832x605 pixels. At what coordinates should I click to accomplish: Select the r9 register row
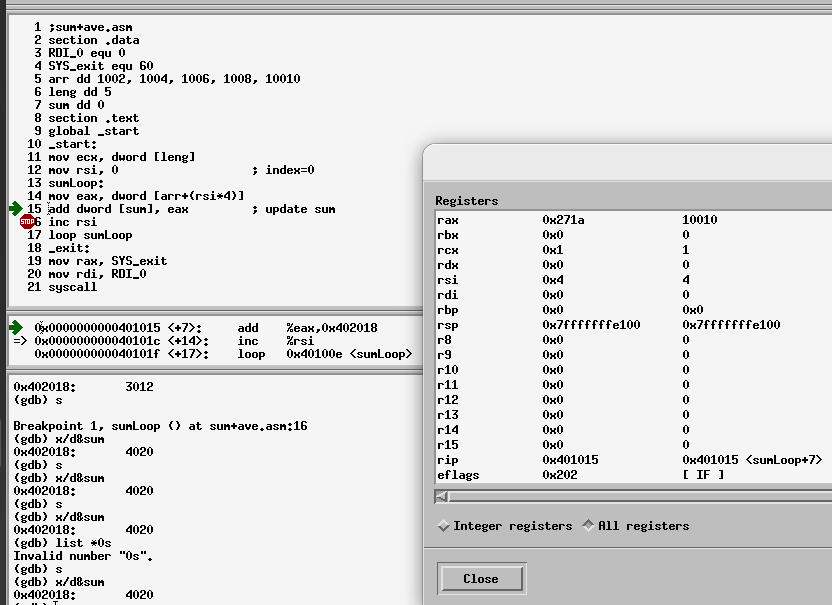pos(634,355)
